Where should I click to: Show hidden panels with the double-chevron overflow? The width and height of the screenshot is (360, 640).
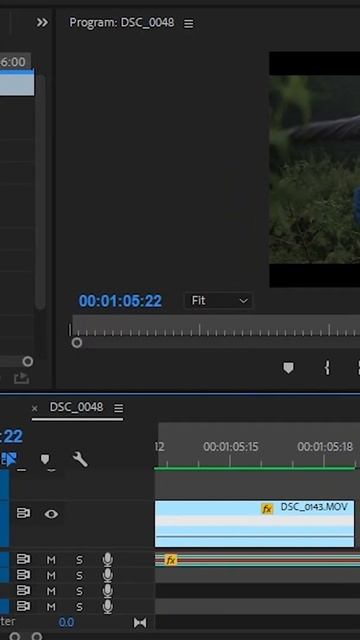[42, 22]
